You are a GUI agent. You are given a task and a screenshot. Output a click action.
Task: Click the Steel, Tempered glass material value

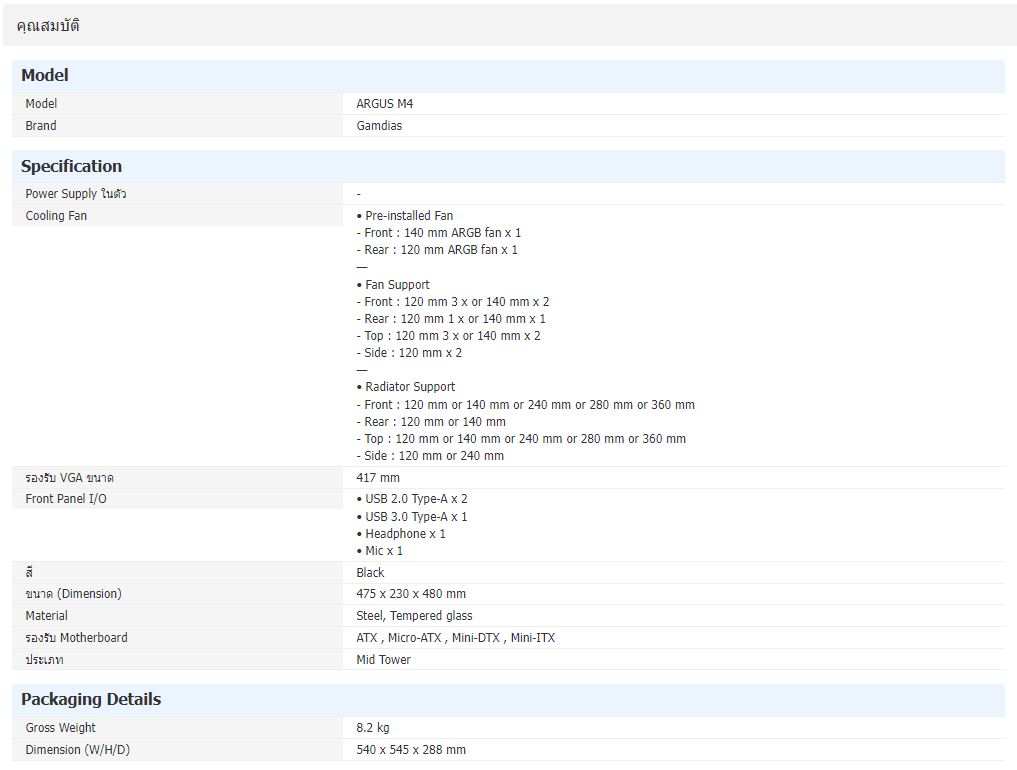point(414,616)
